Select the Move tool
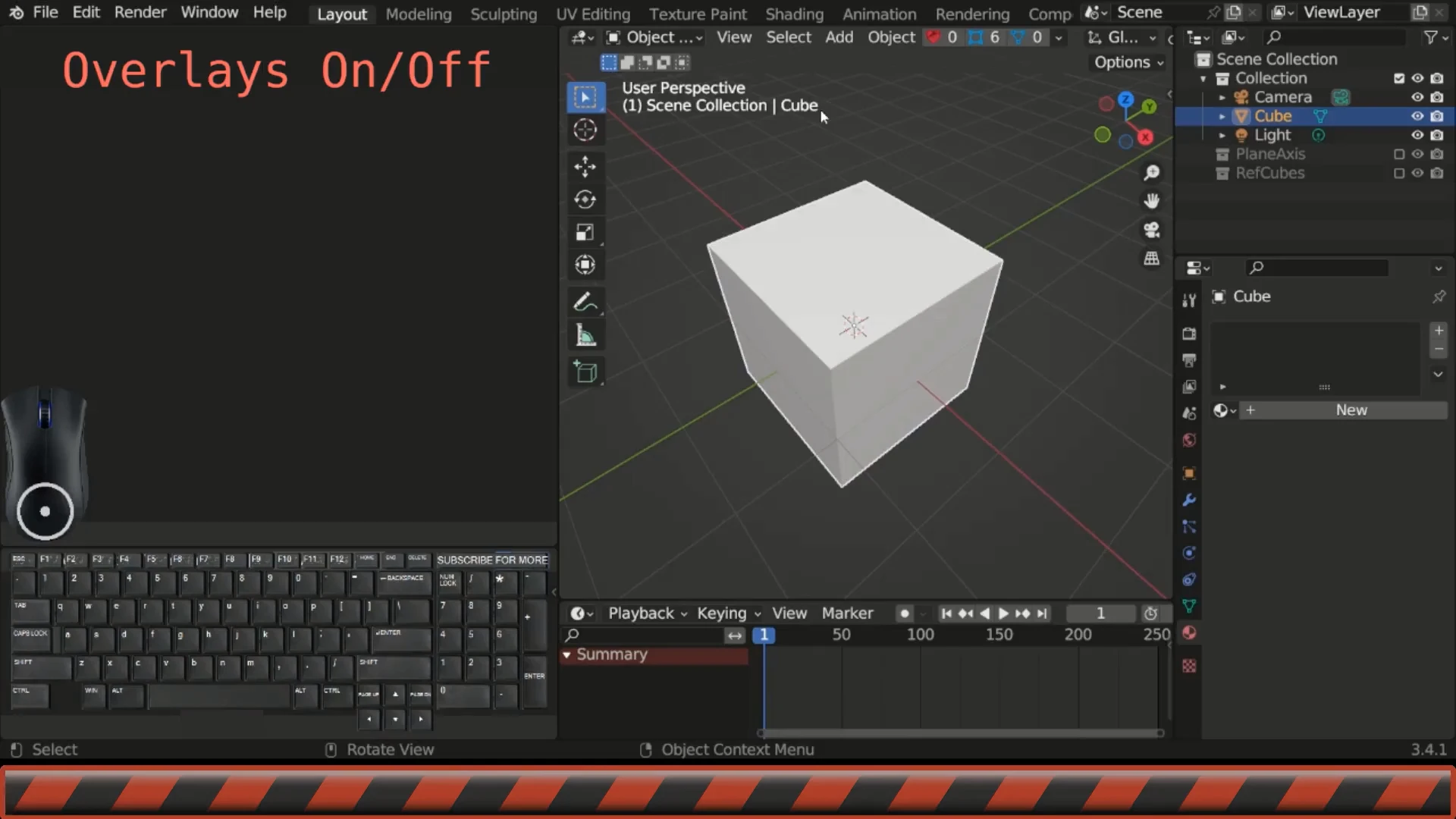Image resolution: width=1456 pixels, height=819 pixels. pyautogui.click(x=585, y=167)
